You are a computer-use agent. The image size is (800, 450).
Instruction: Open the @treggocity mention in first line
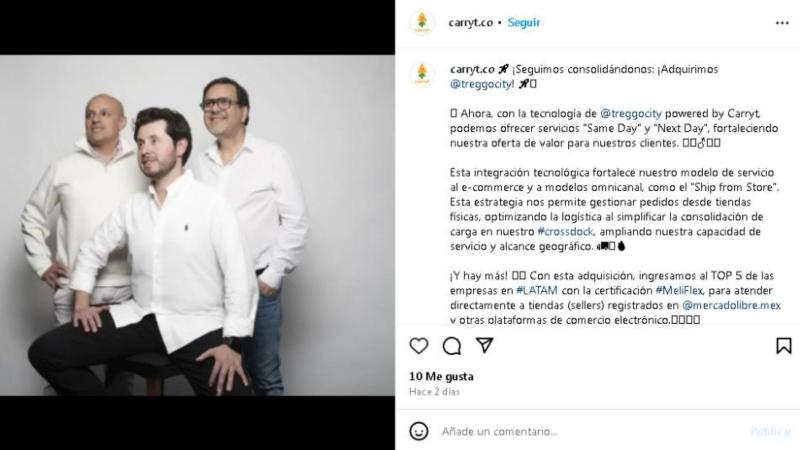[x=482, y=84]
